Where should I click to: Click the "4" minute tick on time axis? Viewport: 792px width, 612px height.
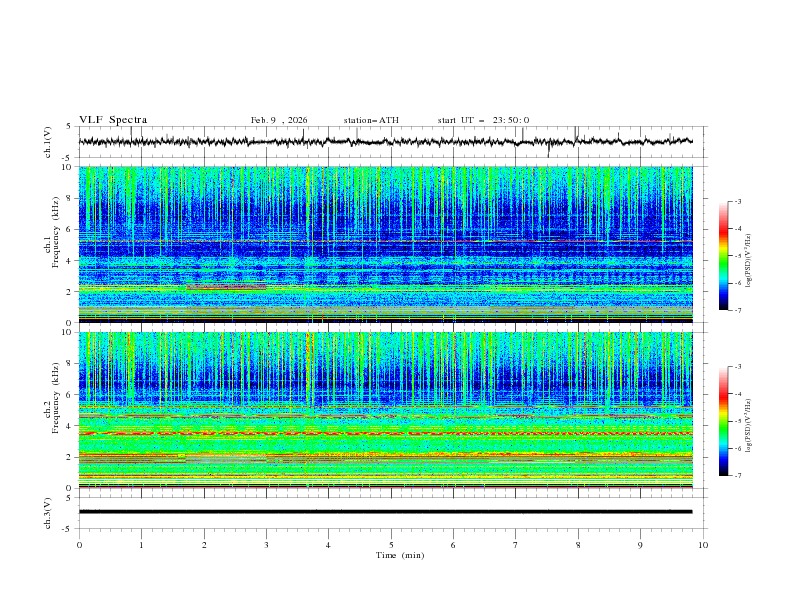point(328,545)
